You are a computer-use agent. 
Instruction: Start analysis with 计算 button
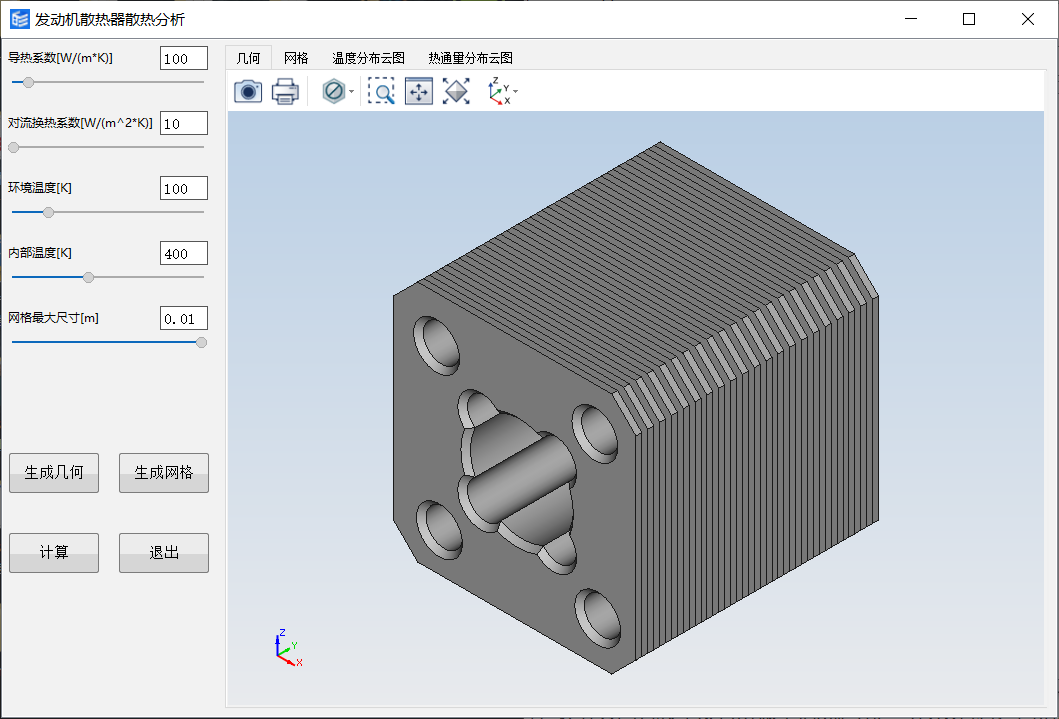pyautogui.click(x=54, y=553)
